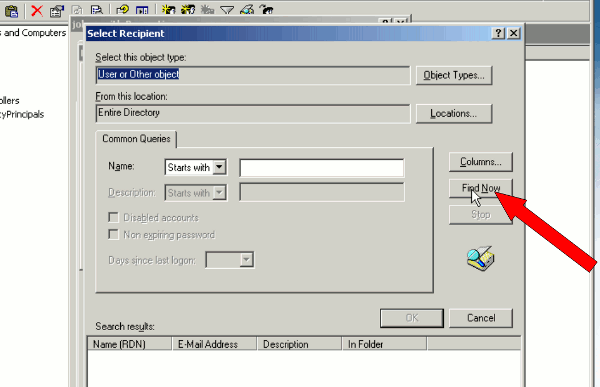Click the Export List toolbar icon
This screenshot has height=387, width=600.
pyautogui.click(x=97, y=10)
